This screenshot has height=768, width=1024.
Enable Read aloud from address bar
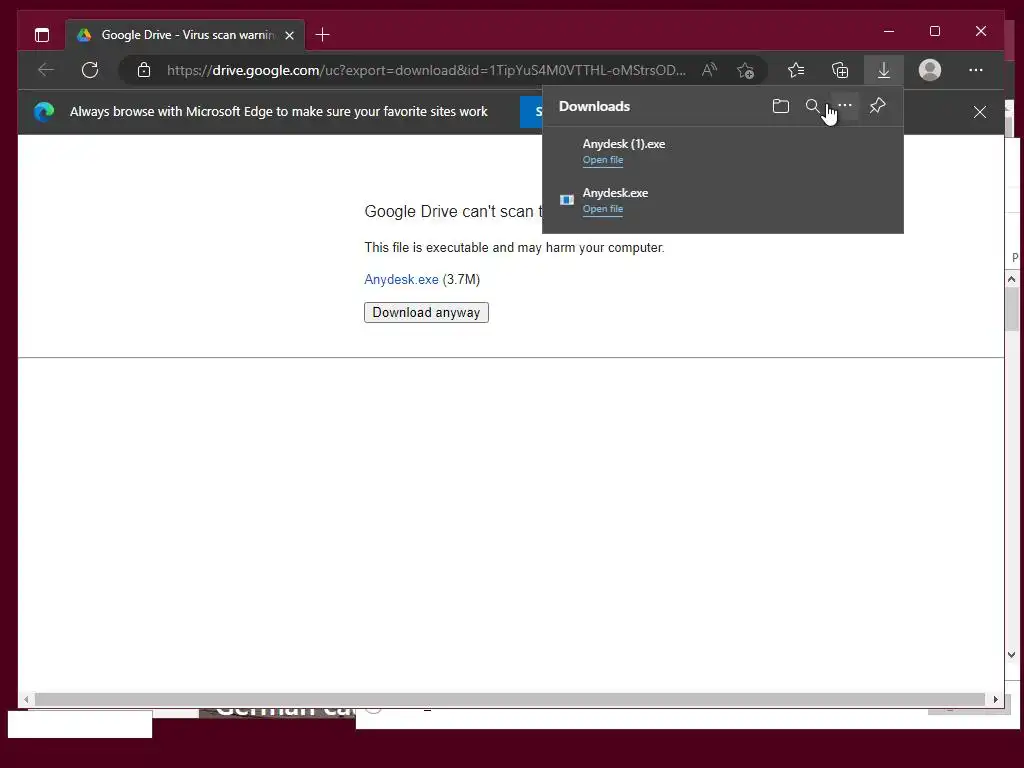point(709,70)
